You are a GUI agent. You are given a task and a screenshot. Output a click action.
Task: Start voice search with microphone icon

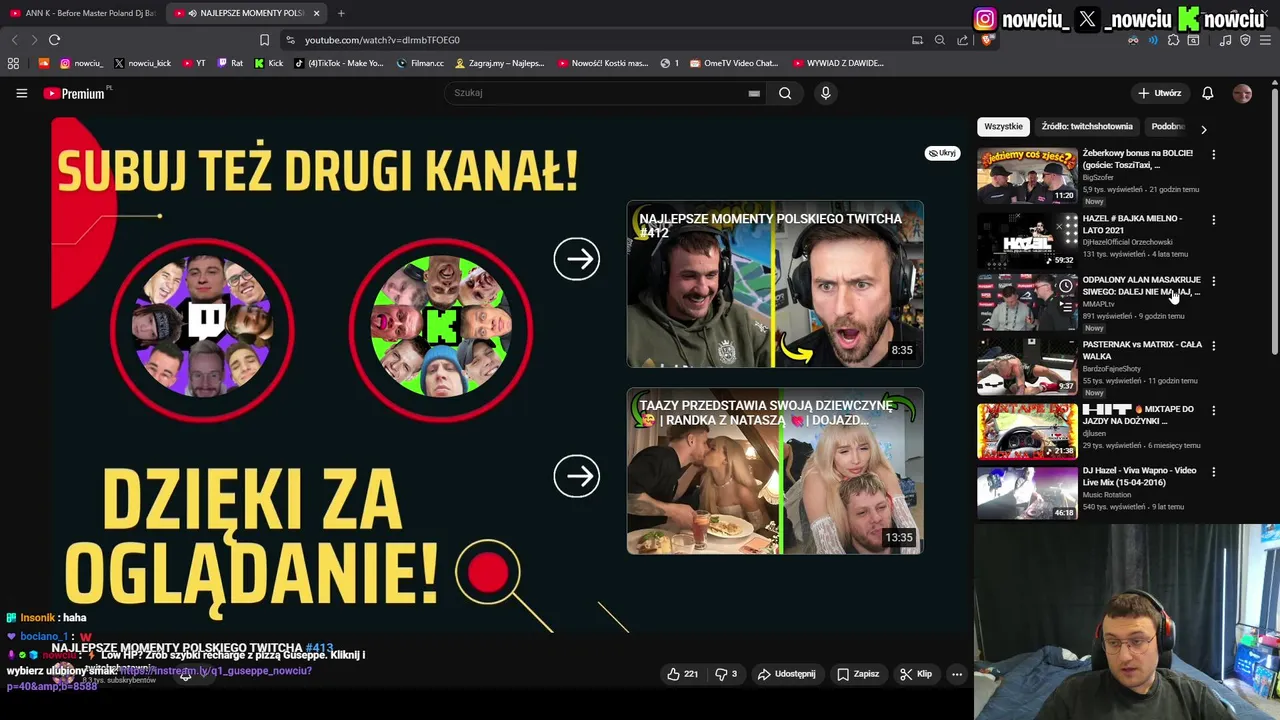825,93
